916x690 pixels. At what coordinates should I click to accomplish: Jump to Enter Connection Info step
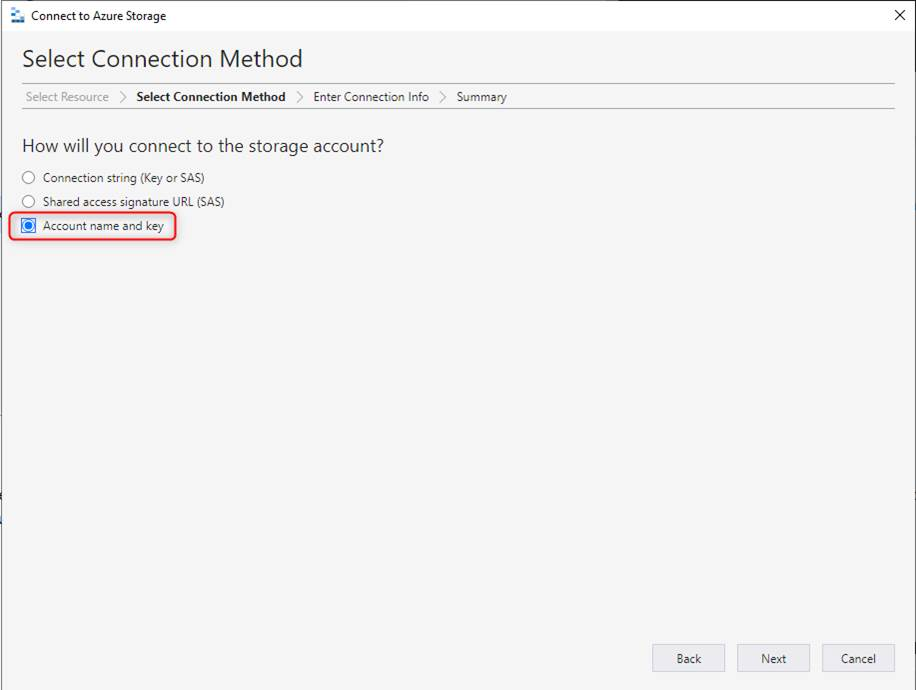click(371, 97)
